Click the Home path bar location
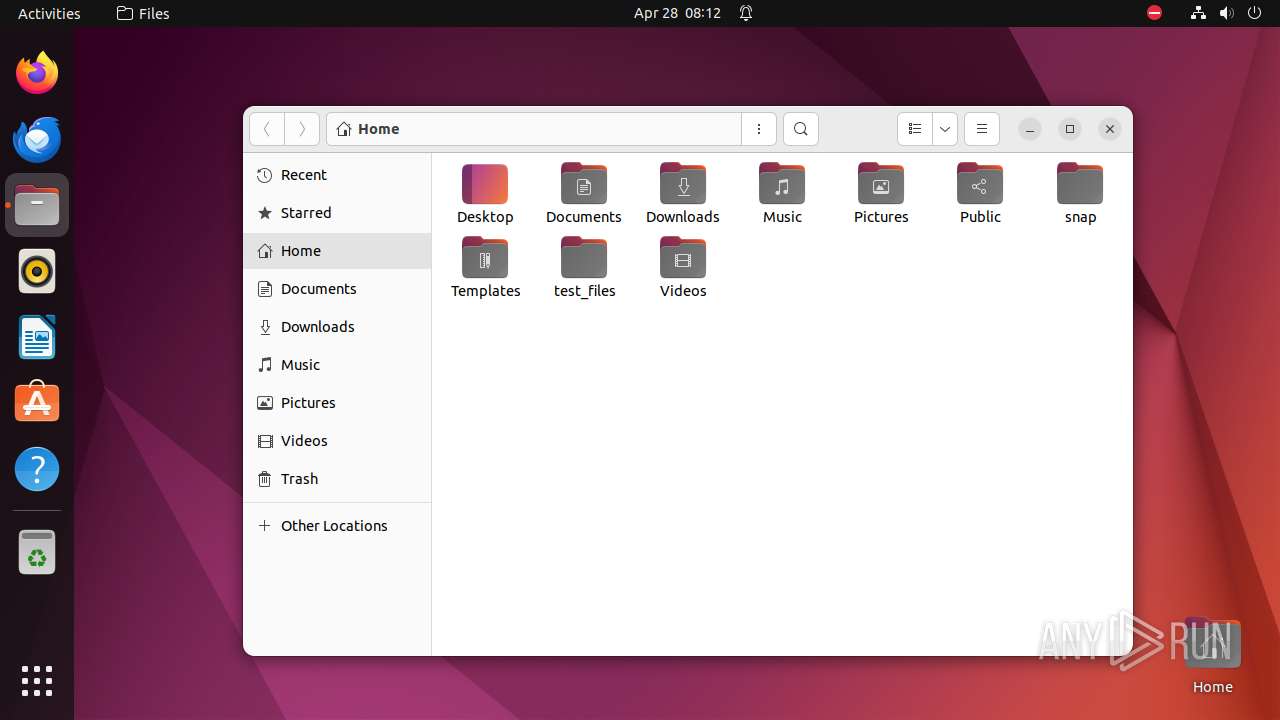Image resolution: width=1280 pixels, height=720 pixels. (368, 129)
